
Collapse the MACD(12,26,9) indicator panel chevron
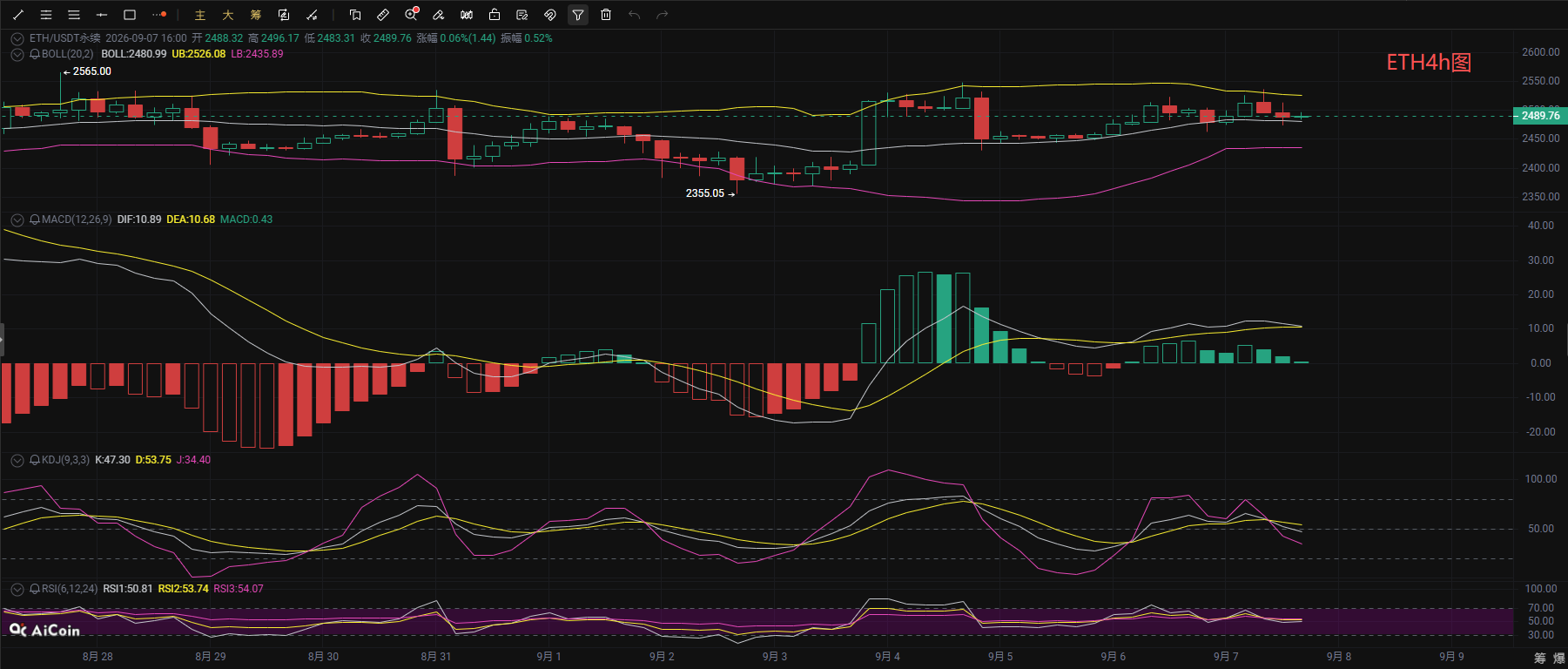pyautogui.click(x=17, y=220)
